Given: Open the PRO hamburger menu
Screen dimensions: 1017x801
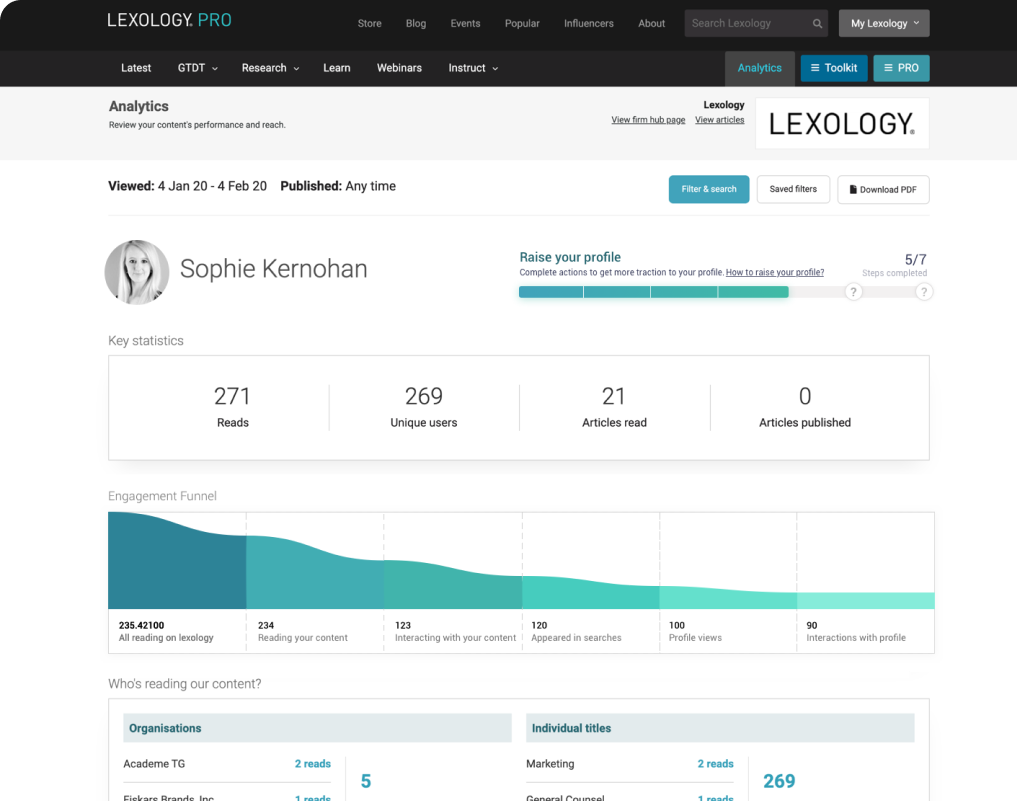Looking at the screenshot, I should [x=900, y=68].
